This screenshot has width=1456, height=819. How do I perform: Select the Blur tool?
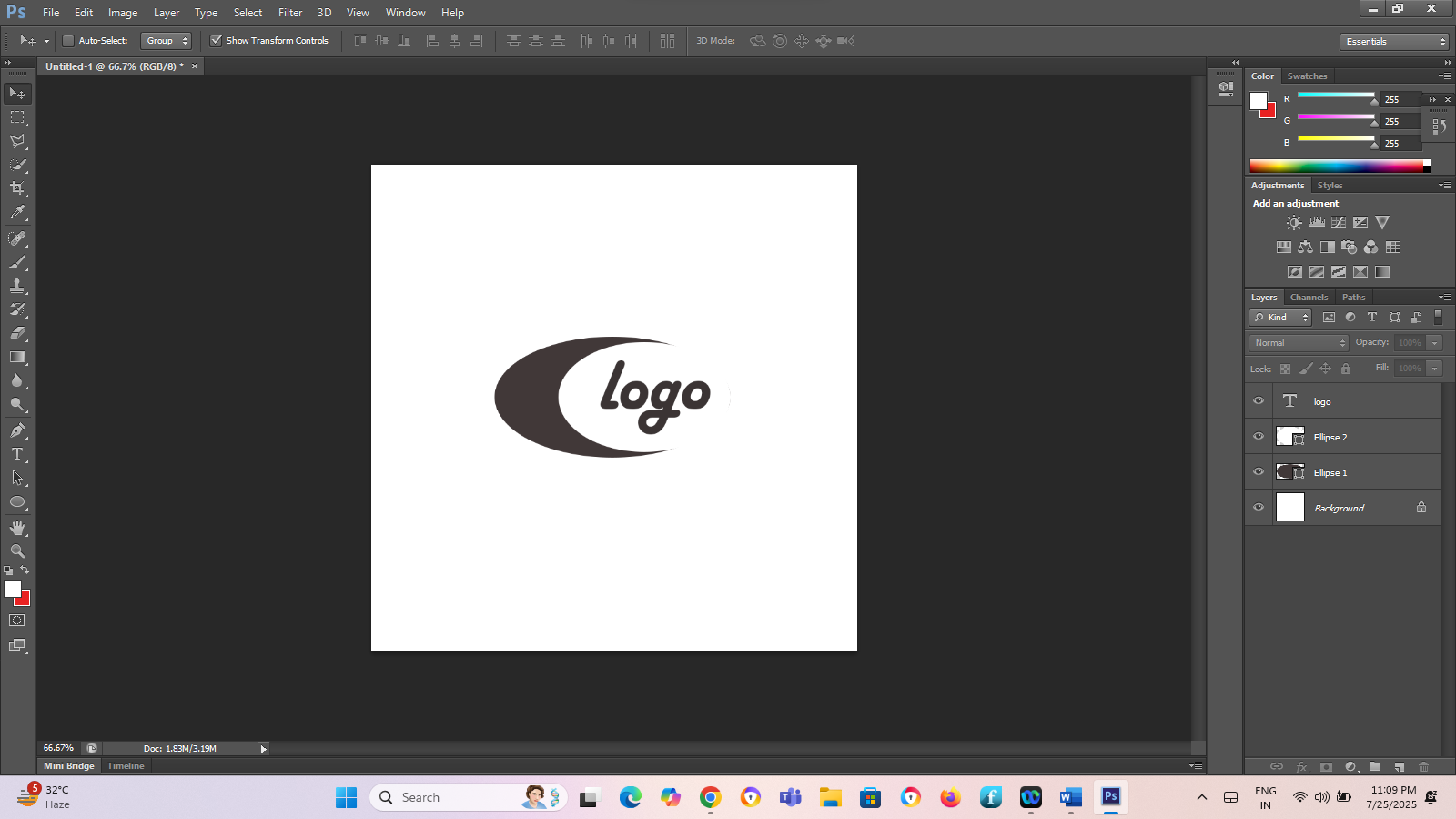(x=17, y=380)
